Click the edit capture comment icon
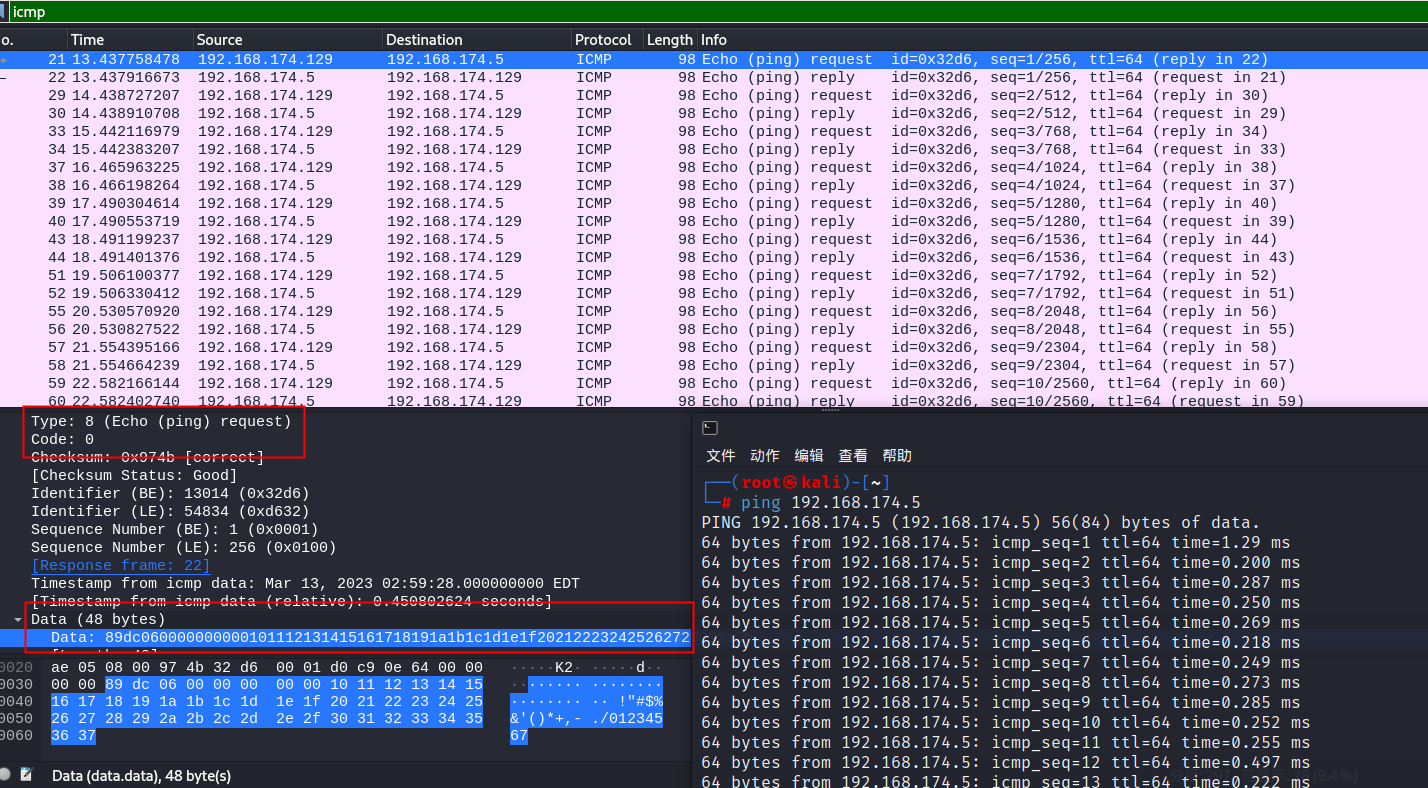 click(x=26, y=775)
